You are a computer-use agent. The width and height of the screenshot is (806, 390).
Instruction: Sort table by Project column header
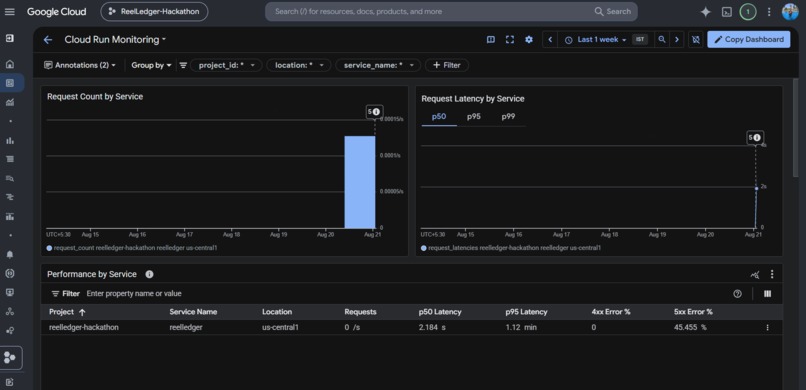67,312
